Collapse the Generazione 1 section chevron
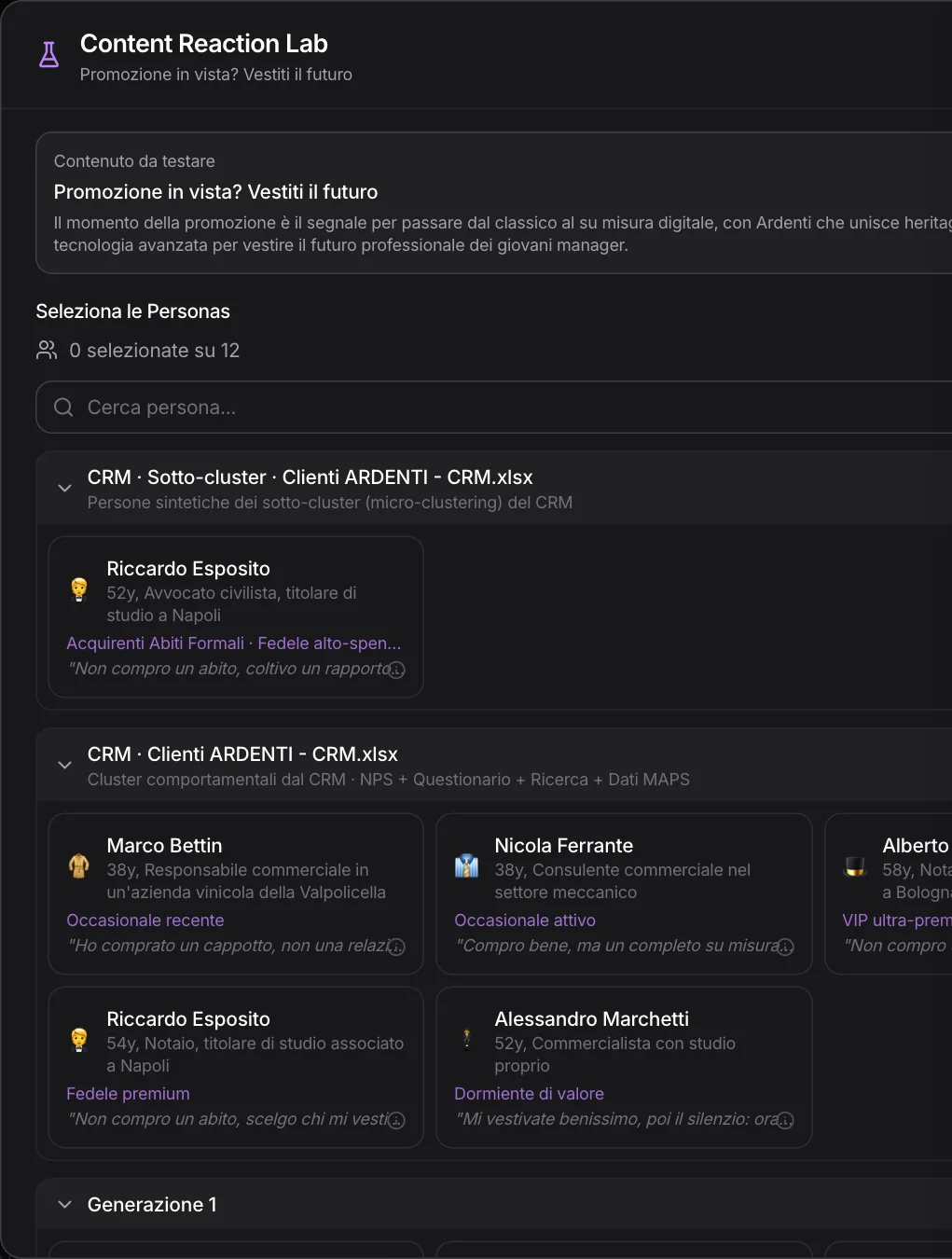 [64, 1204]
